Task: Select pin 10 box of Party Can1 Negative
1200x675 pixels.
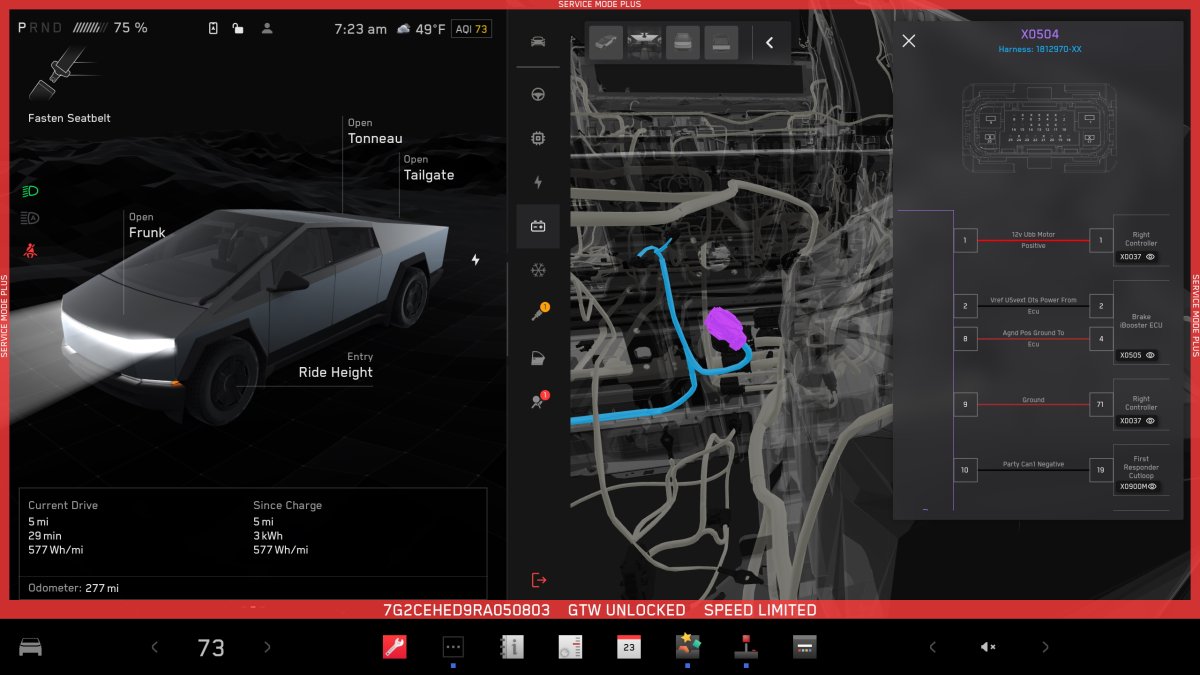Action: coord(965,470)
